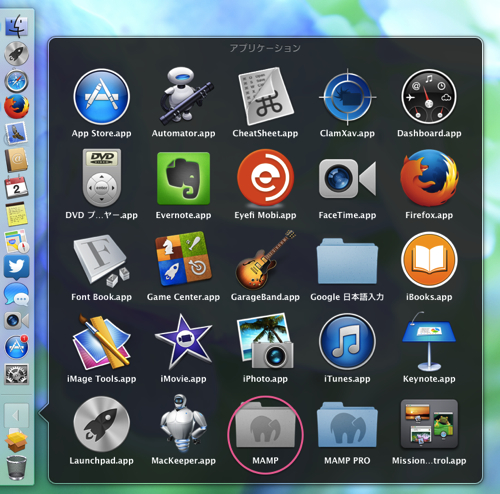Open Launchpad rocket icon in the Dock

(x=16, y=53)
